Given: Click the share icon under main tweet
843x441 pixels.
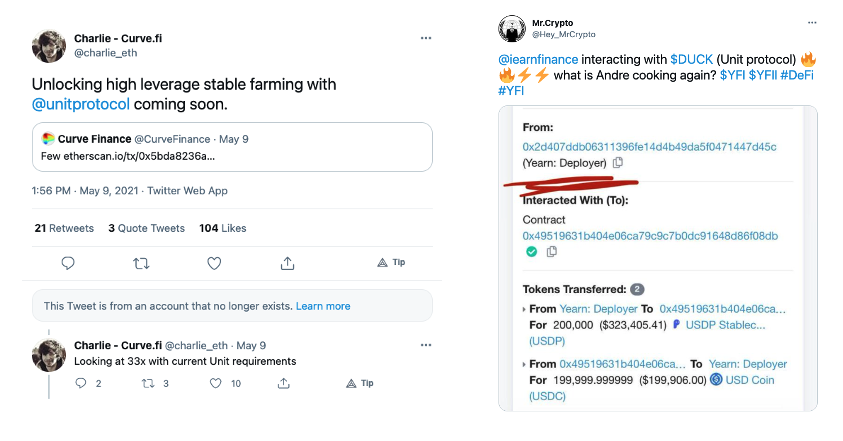Looking at the screenshot, I should [287, 263].
